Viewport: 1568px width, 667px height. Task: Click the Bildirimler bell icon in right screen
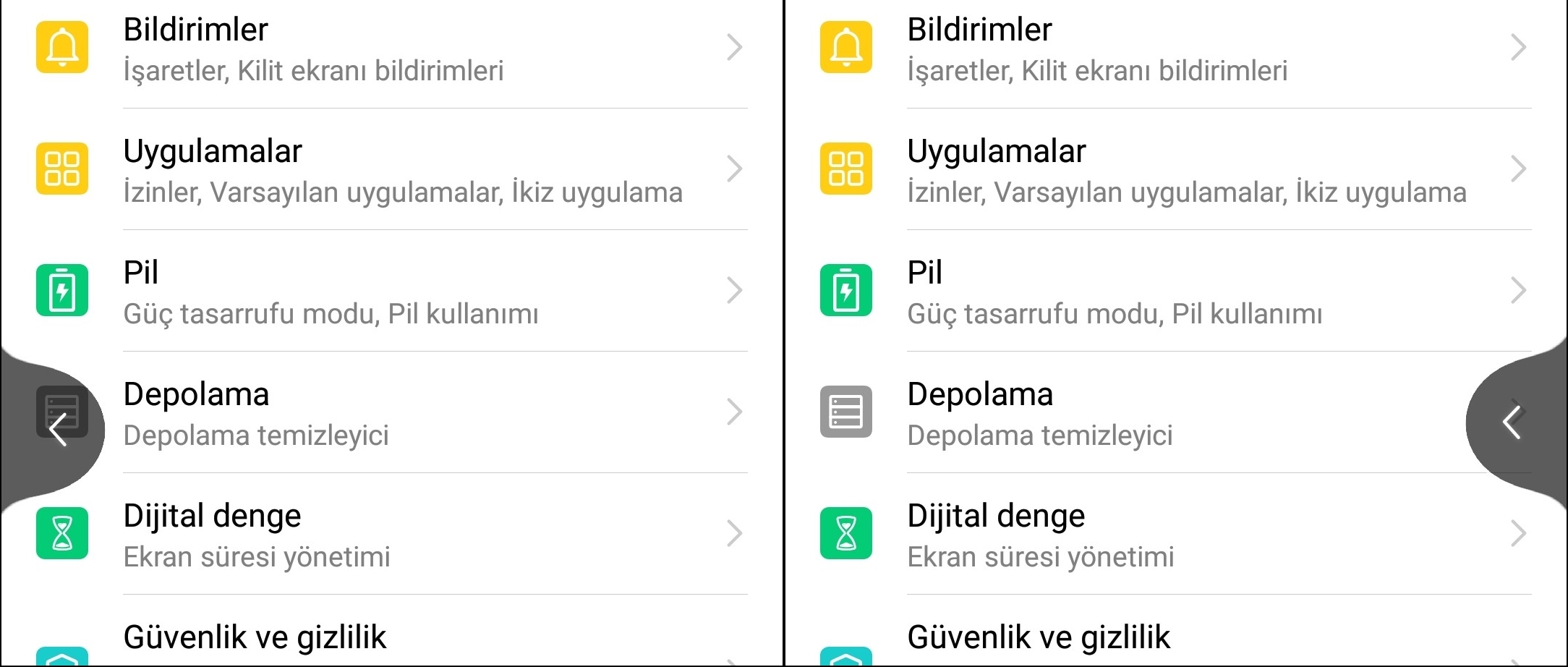(846, 48)
